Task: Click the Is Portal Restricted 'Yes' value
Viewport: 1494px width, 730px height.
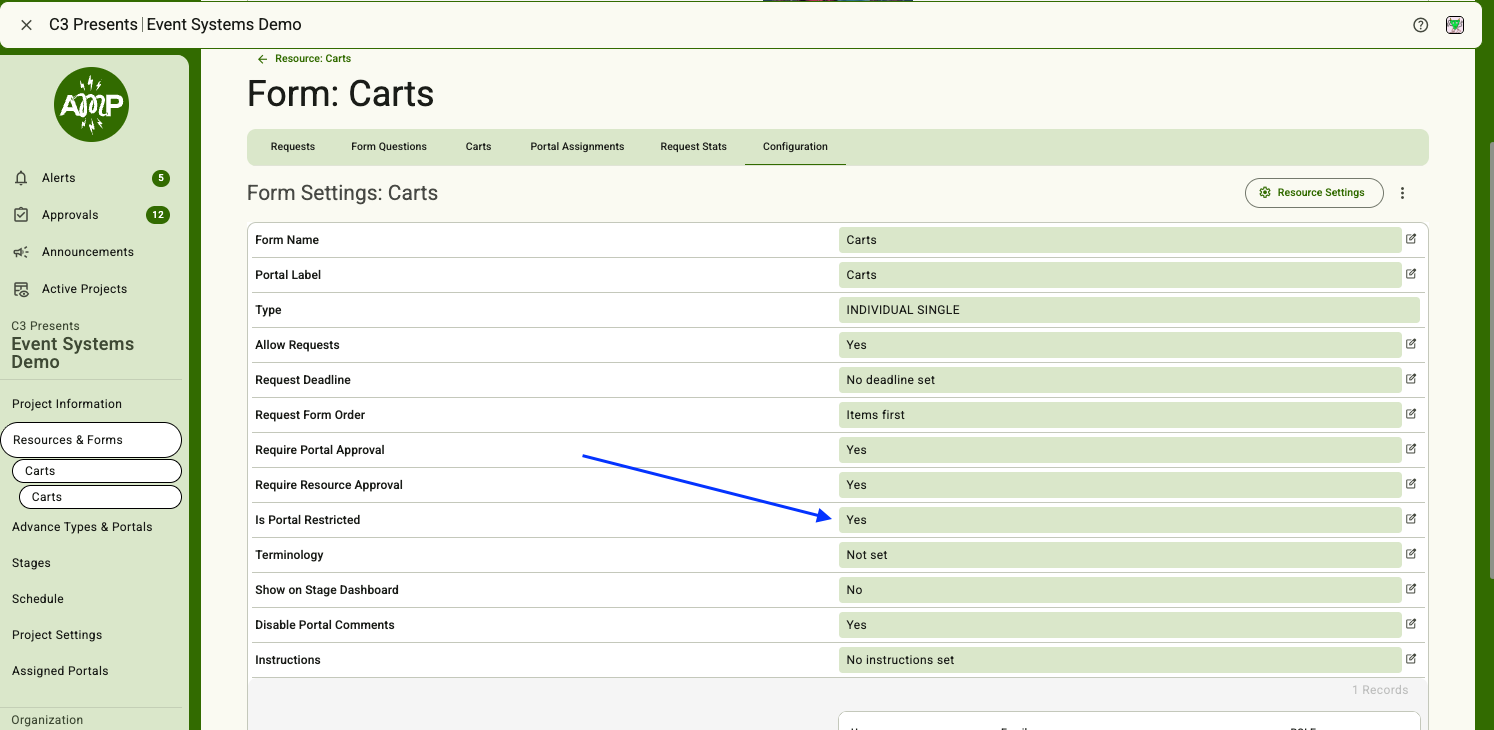Action: click(1120, 520)
